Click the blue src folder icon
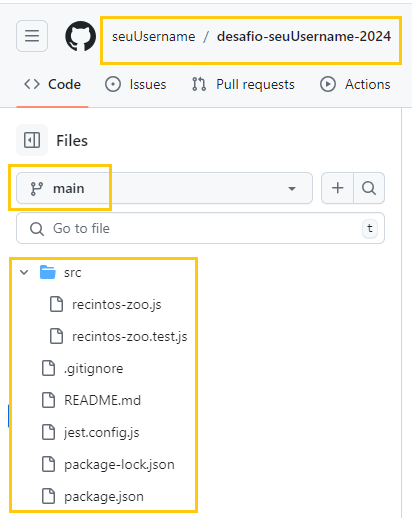The height and width of the screenshot is (518, 412). (48, 272)
